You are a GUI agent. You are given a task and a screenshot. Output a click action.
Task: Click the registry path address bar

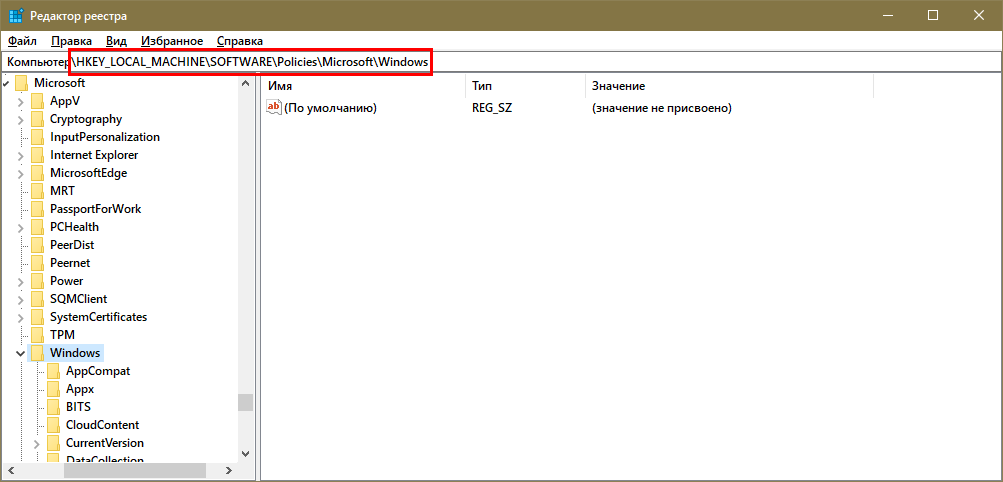coord(501,62)
